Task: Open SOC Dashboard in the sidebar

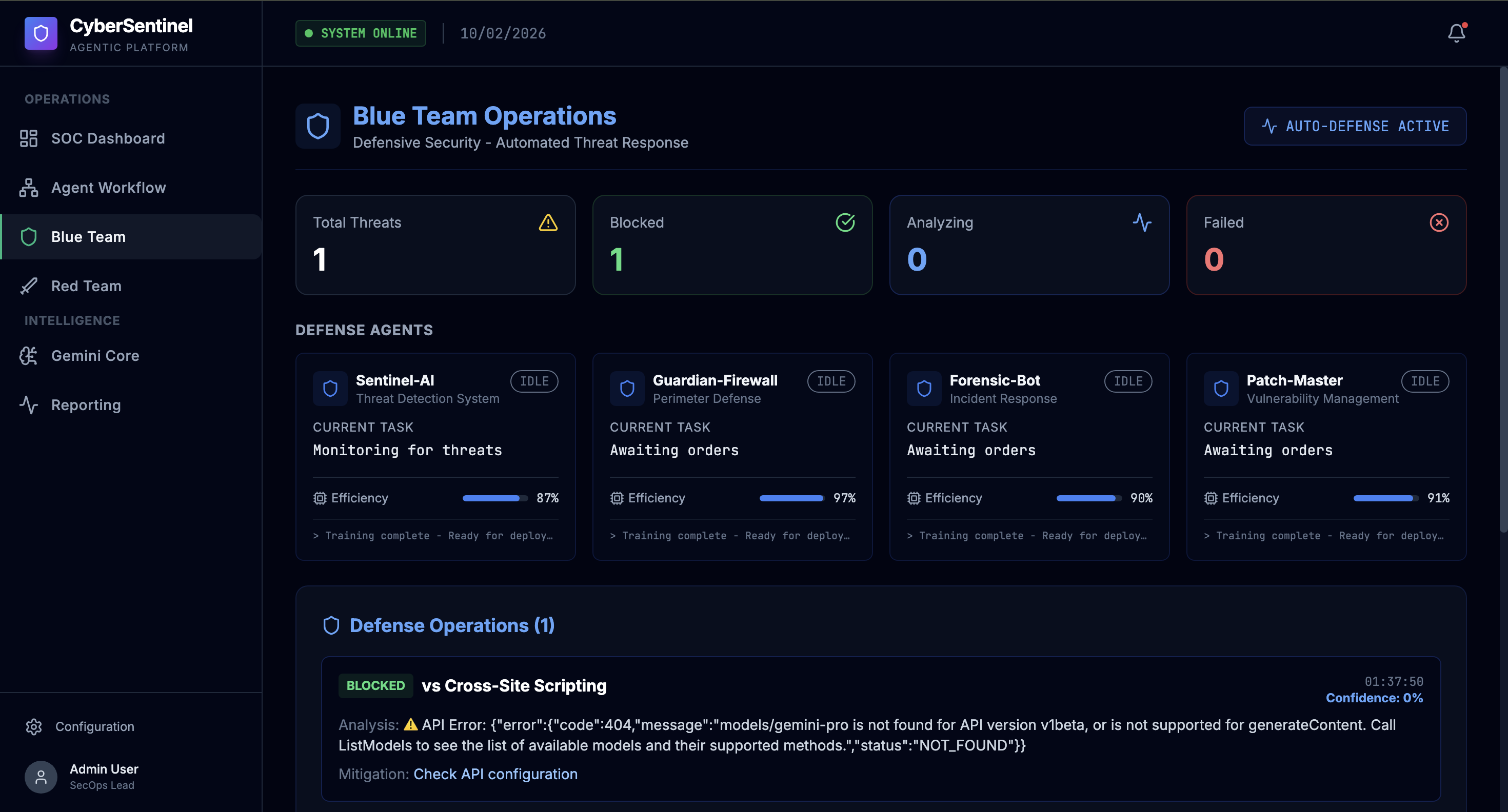Action: tap(108, 138)
